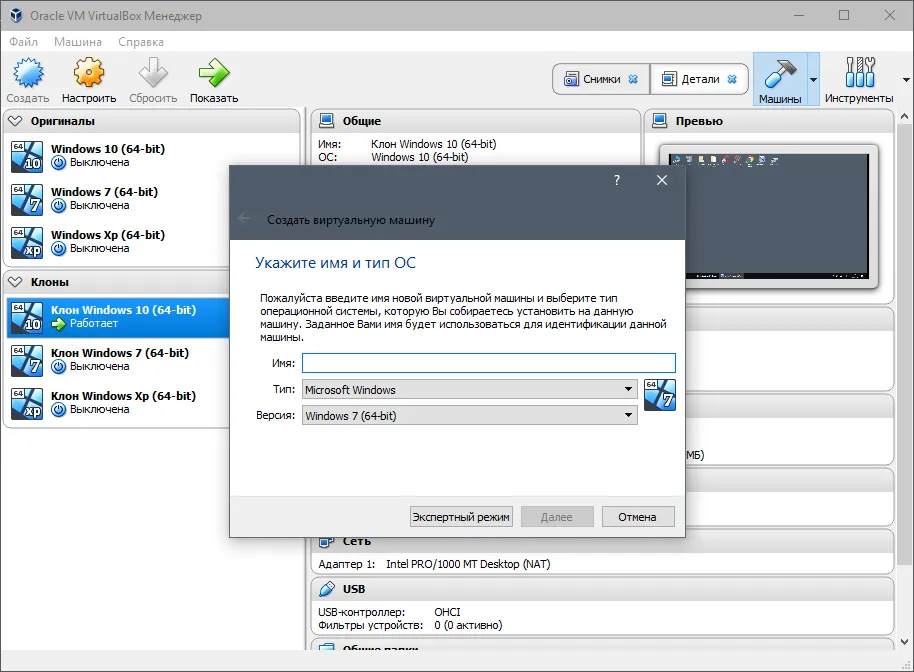Open the Файл menu

pos(23,42)
